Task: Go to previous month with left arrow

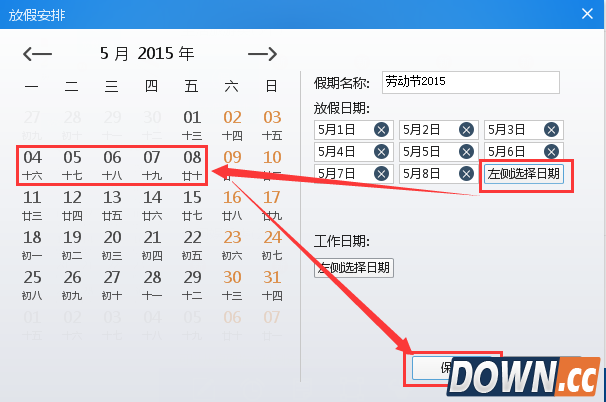Action: (x=37, y=53)
